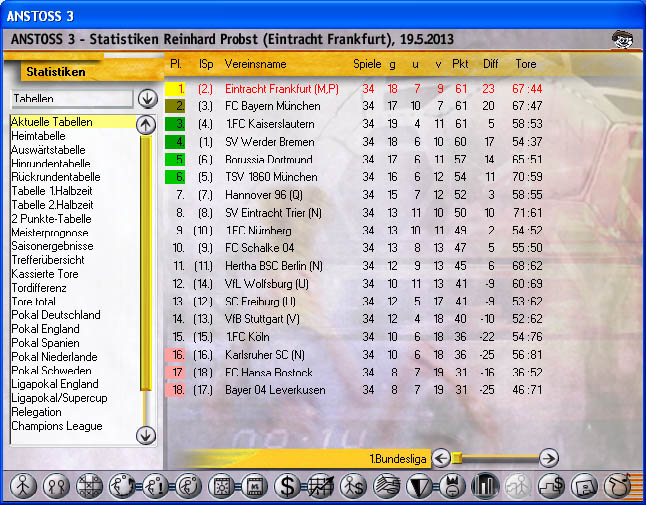Viewport: 646px width, 505px height.
Task: Select Tordifferenz entry
Action: [39, 288]
